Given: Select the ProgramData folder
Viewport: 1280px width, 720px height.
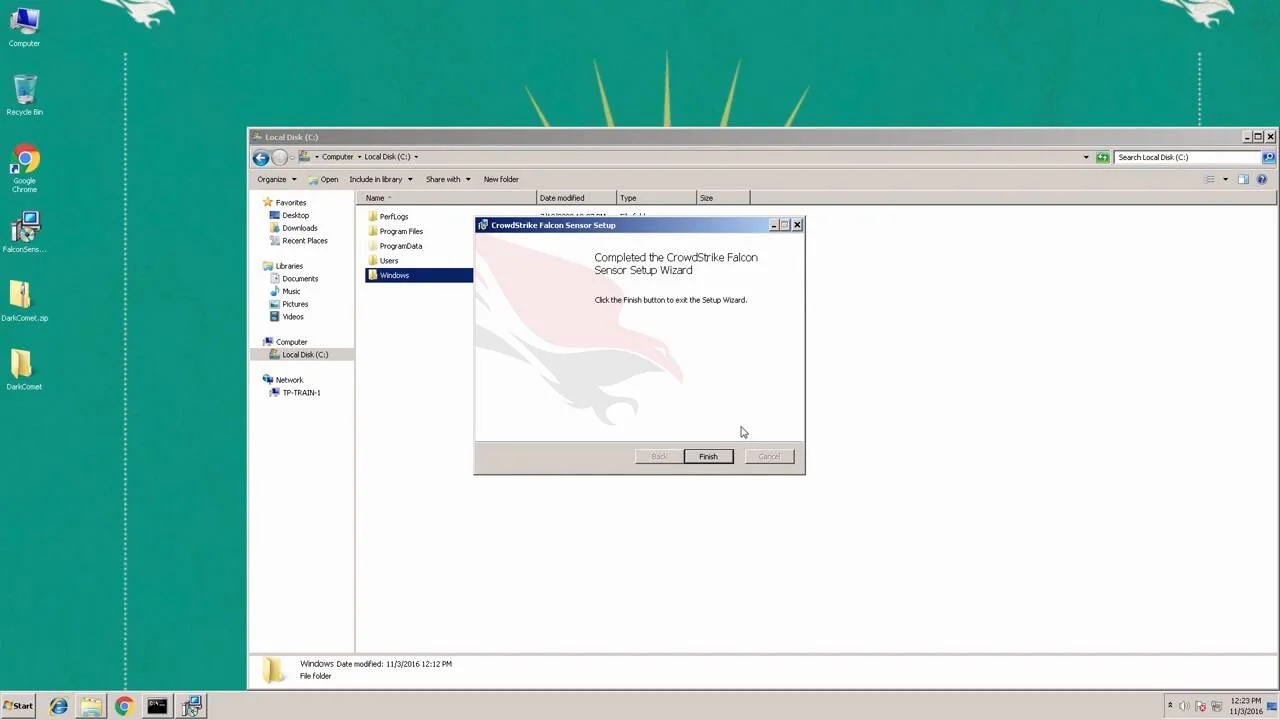Looking at the screenshot, I should click(394, 246).
